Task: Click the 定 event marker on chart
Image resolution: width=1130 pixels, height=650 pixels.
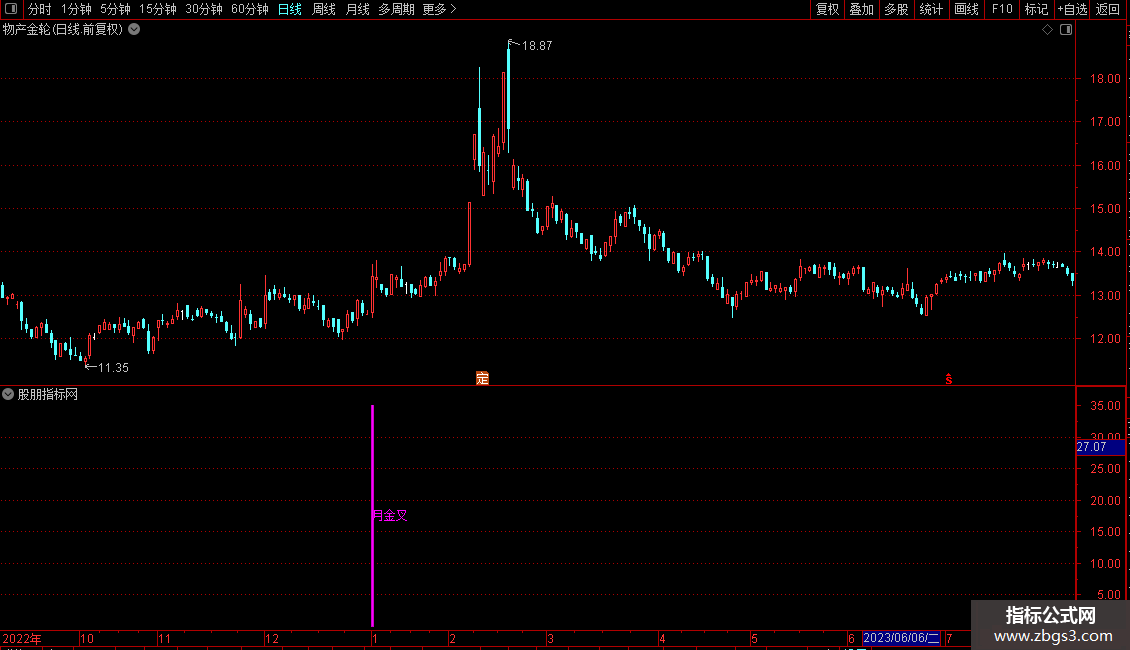Action: (482, 378)
